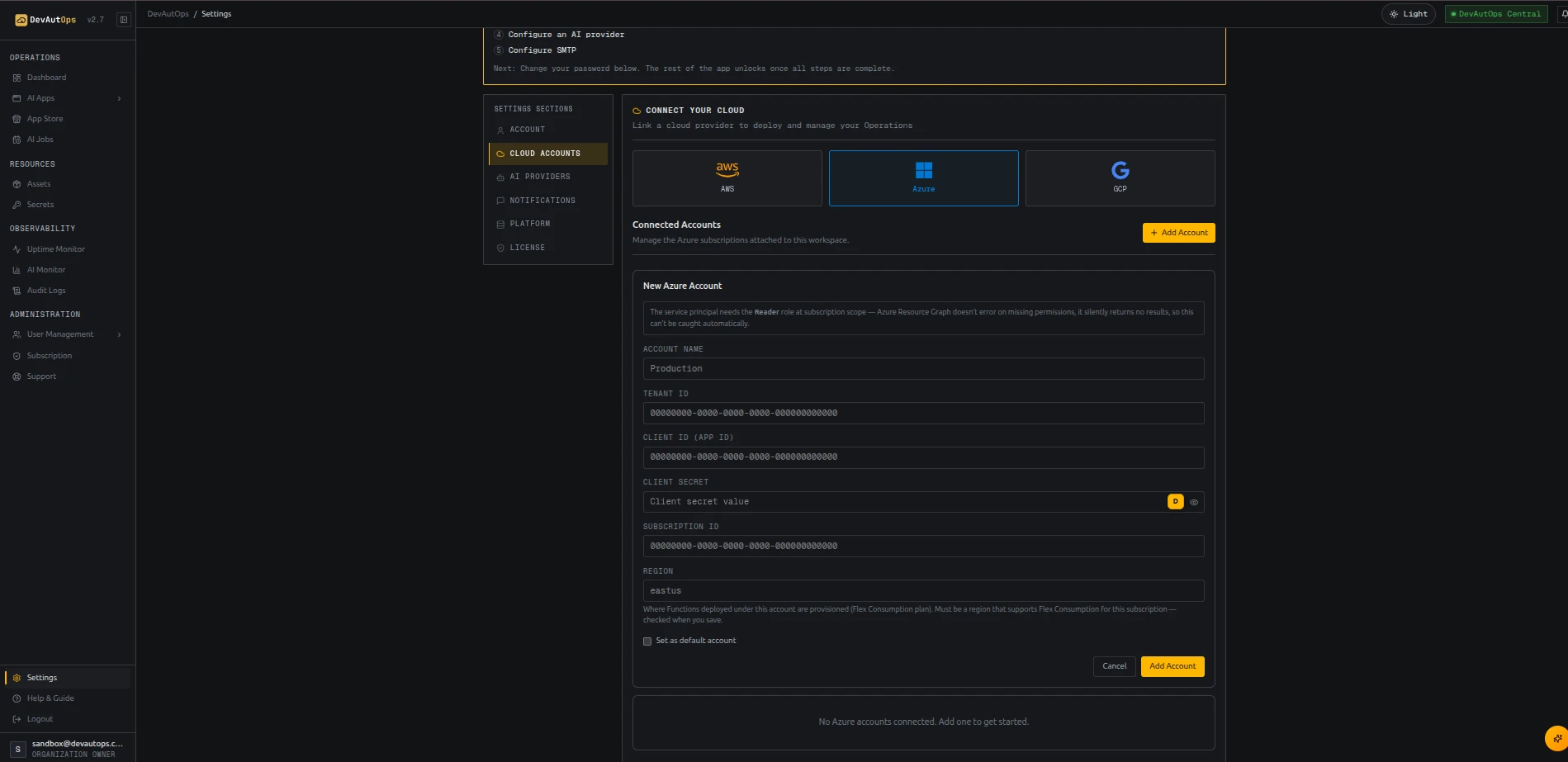
Task: Open Assets under Resources
Action: pyautogui.click(x=38, y=184)
